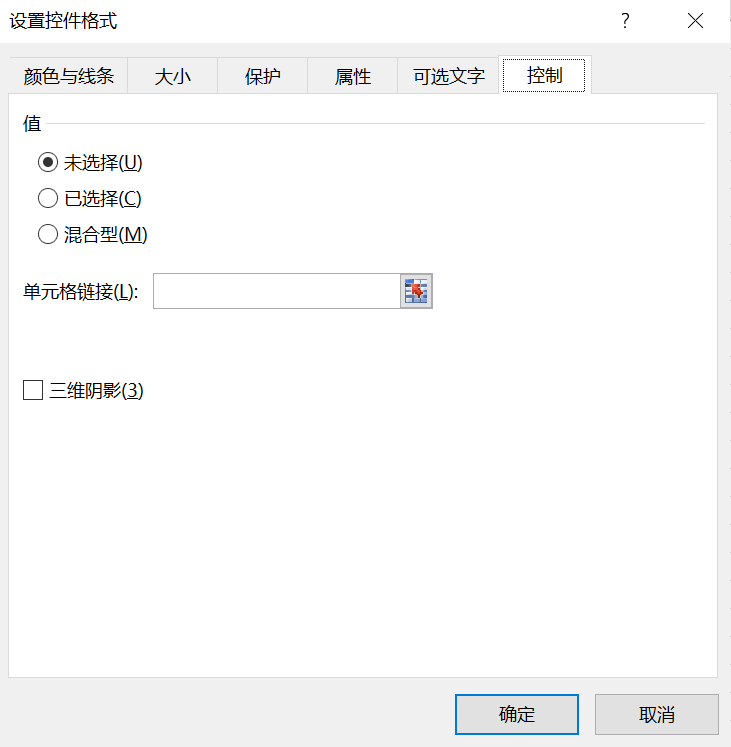
Task: Close the 设置控件格式 dialog
Action: (695, 21)
